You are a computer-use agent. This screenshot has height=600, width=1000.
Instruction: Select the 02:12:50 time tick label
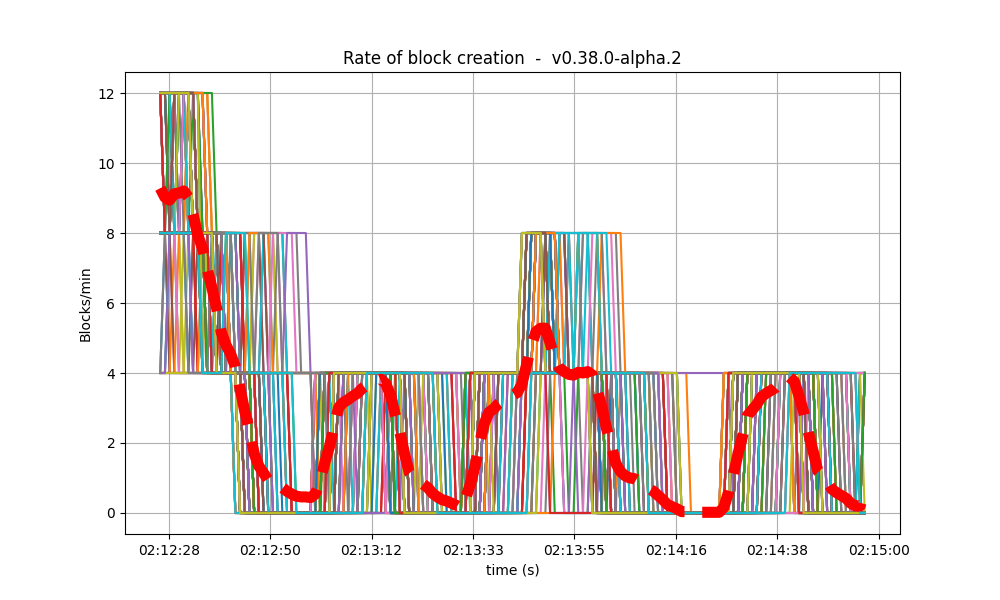tap(268, 545)
